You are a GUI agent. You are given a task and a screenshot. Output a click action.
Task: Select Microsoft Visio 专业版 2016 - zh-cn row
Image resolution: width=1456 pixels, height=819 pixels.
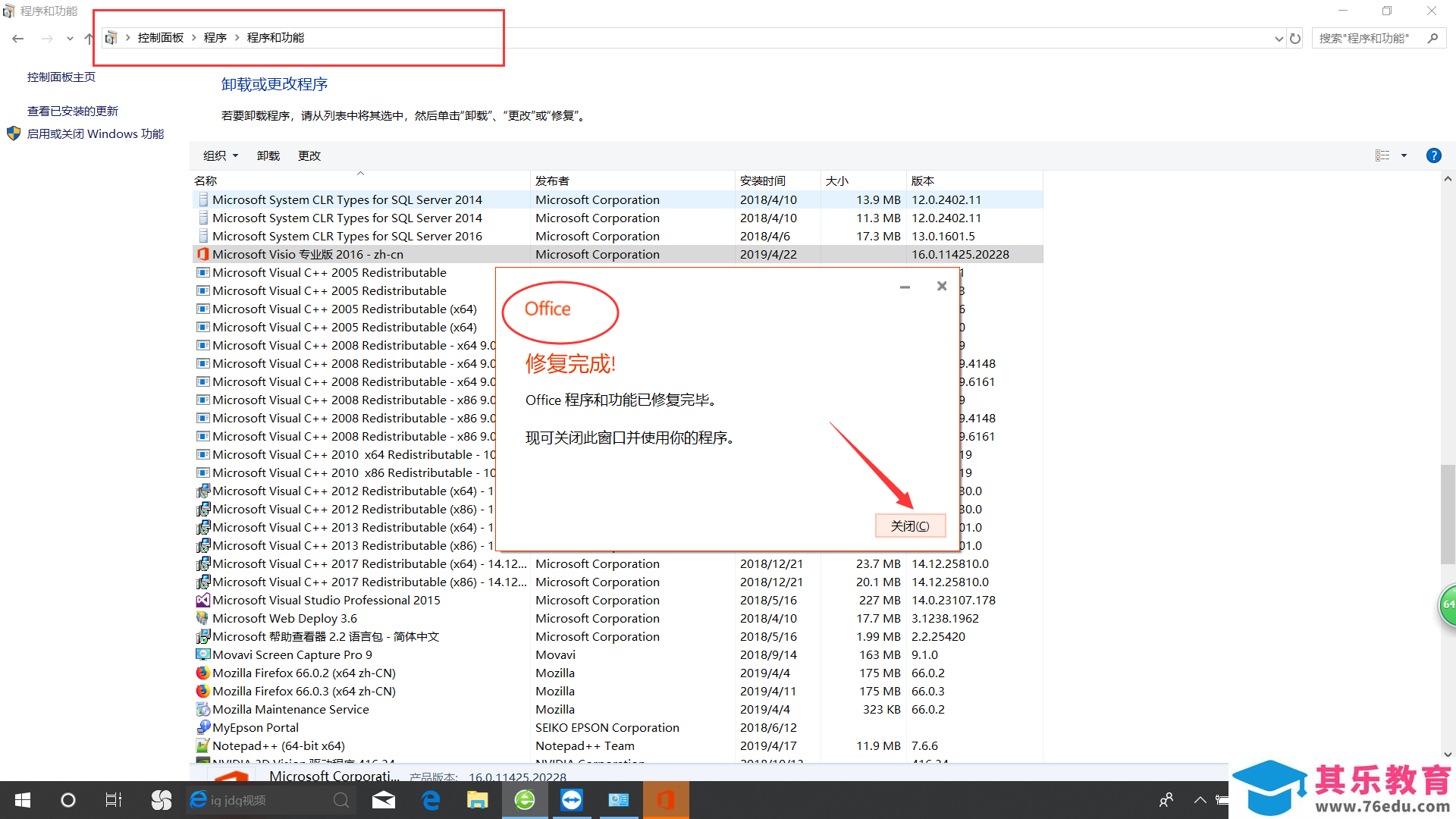coord(617,254)
